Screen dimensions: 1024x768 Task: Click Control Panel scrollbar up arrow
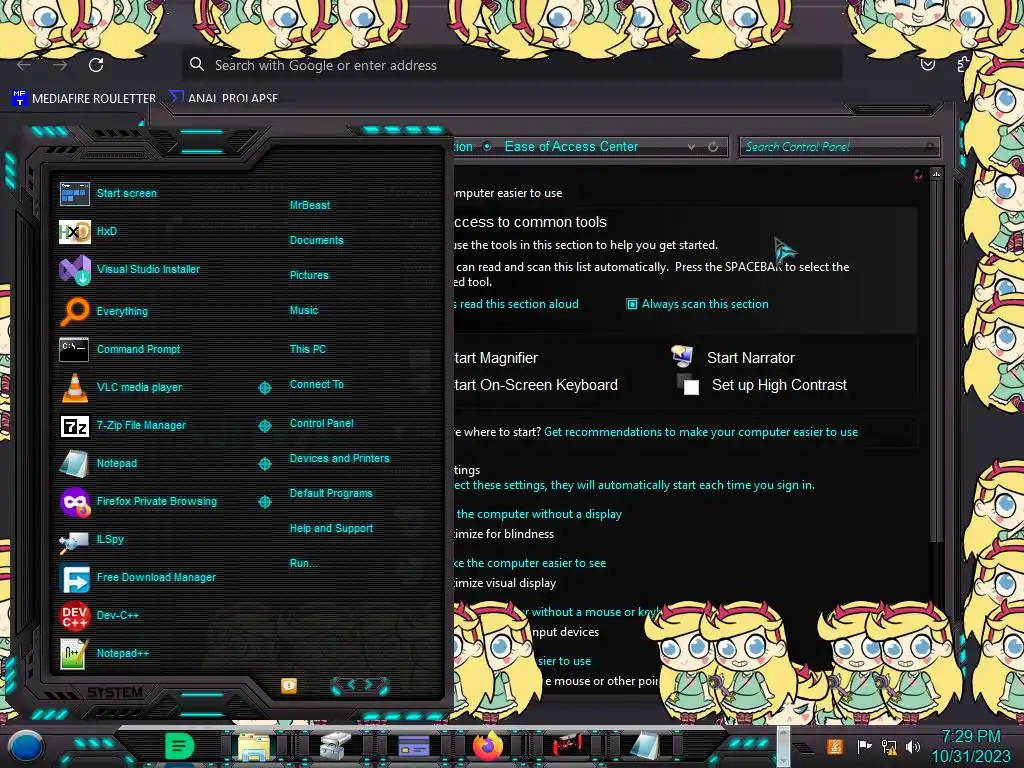(936, 175)
